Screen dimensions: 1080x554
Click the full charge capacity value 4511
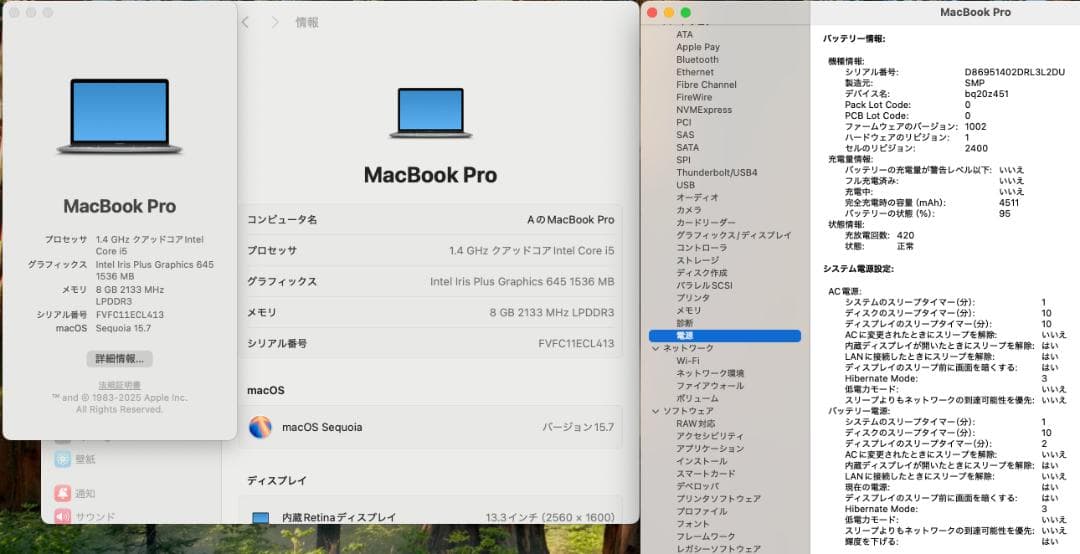[1009, 203]
